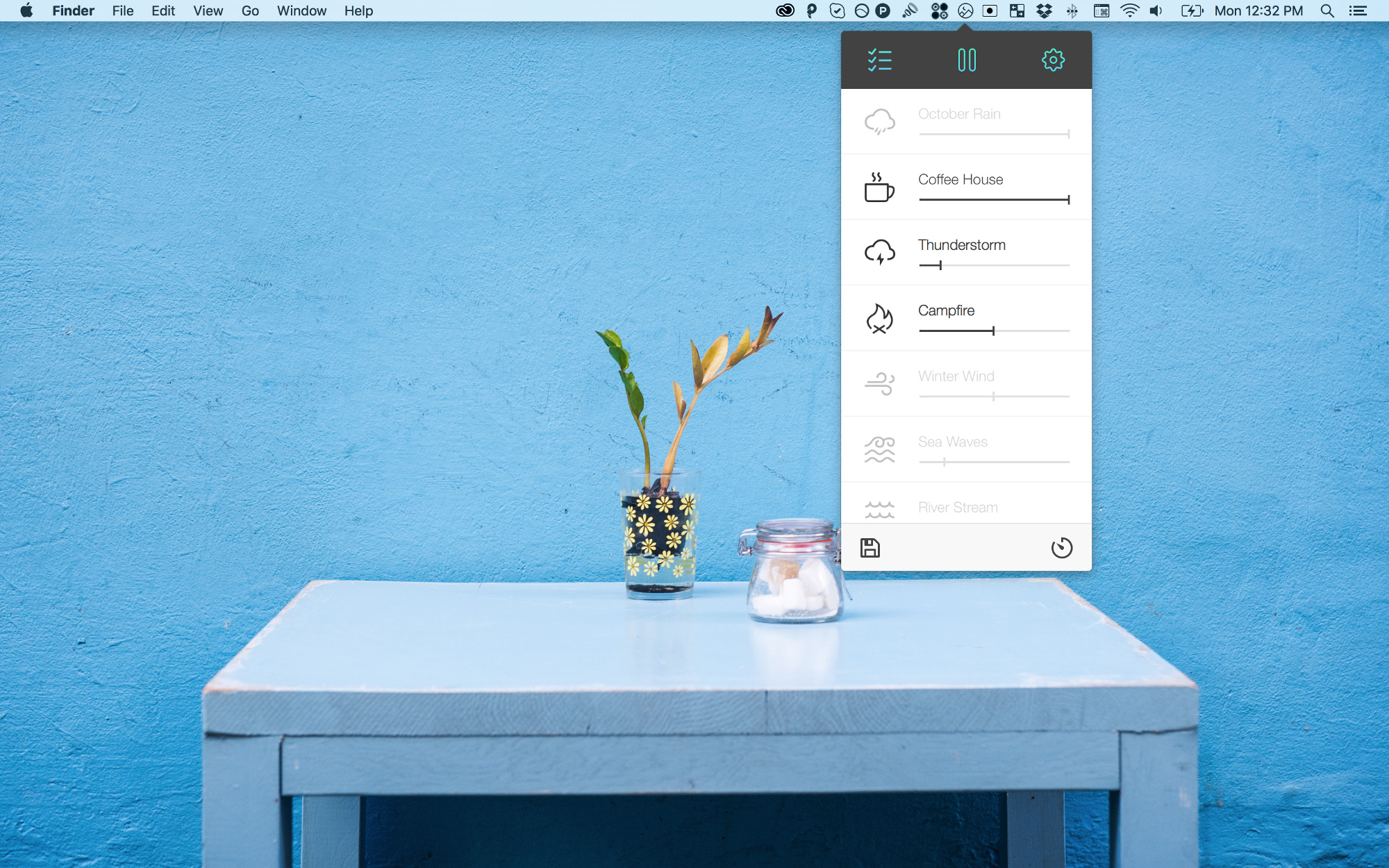Image resolution: width=1389 pixels, height=868 pixels.
Task: Open the presets checklist icon
Action: 879,60
